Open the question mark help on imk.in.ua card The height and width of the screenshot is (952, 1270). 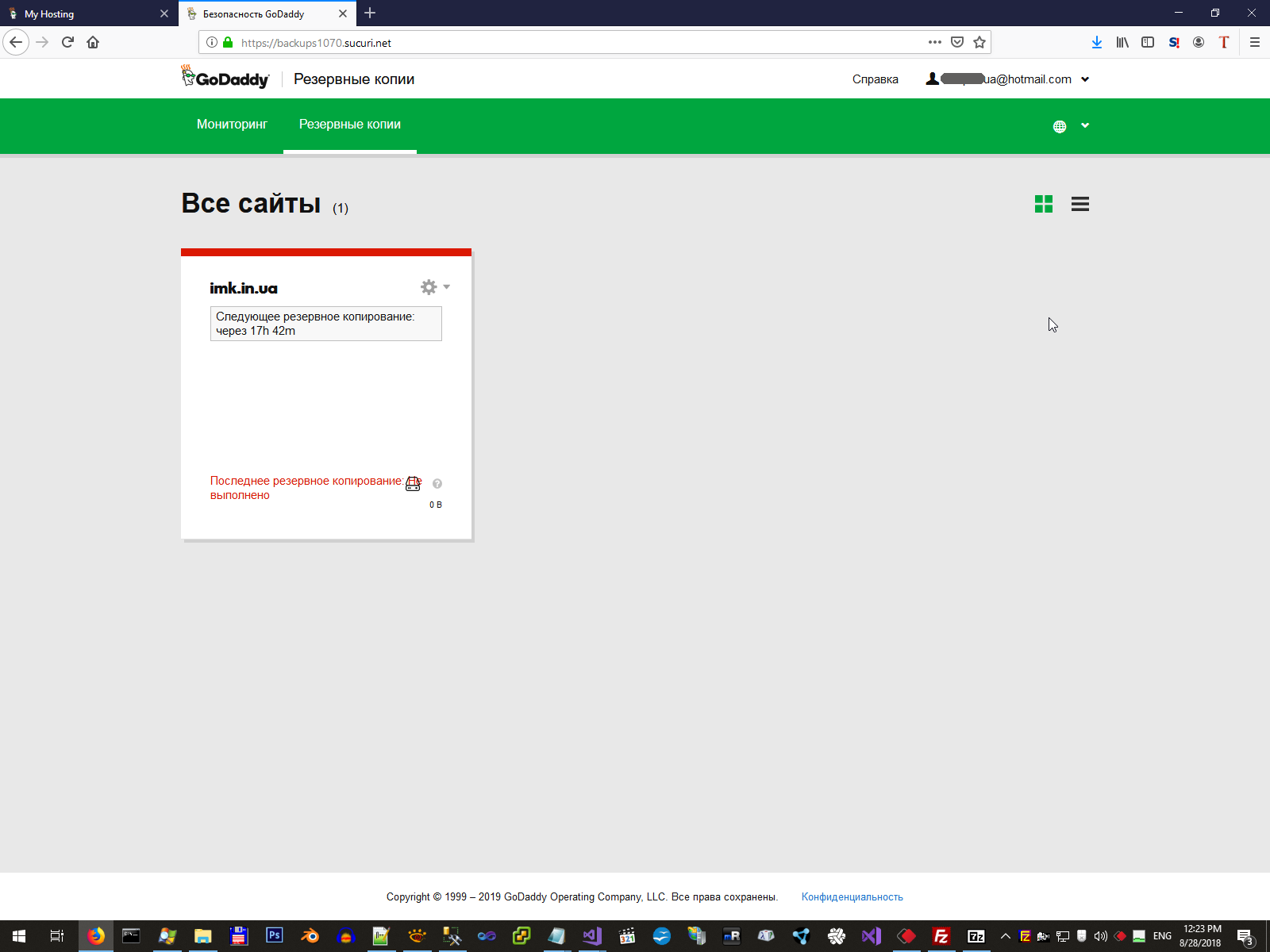point(437,483)
